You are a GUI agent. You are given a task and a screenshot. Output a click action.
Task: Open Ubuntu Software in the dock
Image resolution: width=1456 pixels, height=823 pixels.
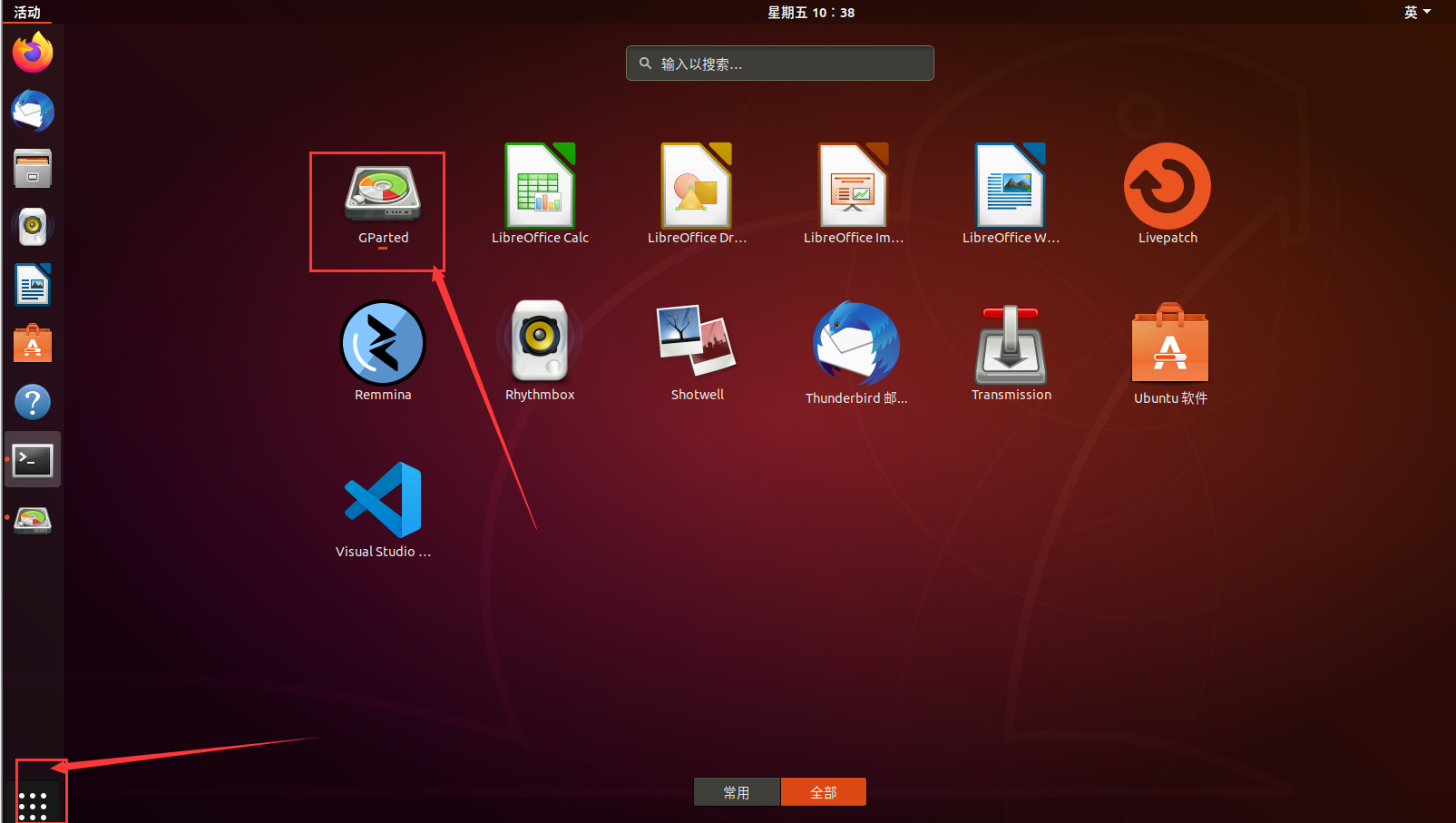33,343
